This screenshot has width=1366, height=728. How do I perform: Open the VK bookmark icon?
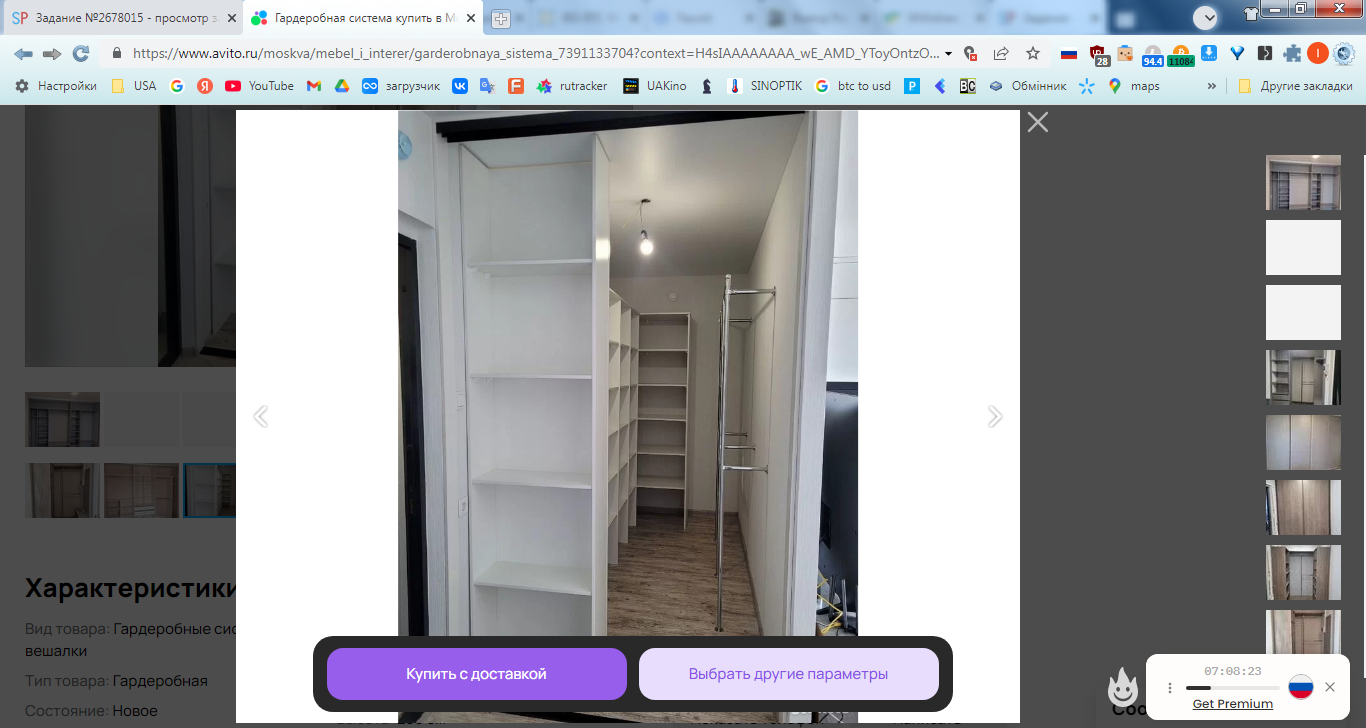(460, 86)
